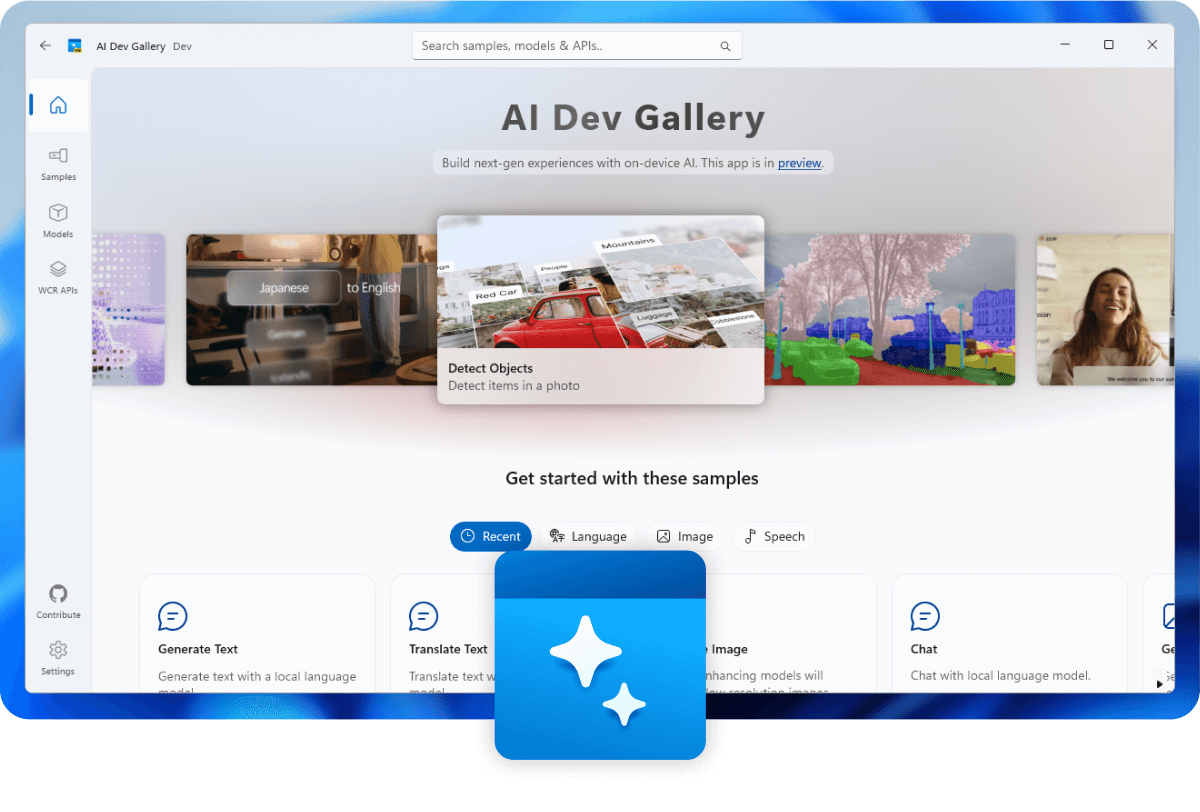Viewport: 1200px width, 812px height.
Task: Toggle the Language sample filter
Action: [589, 536]
